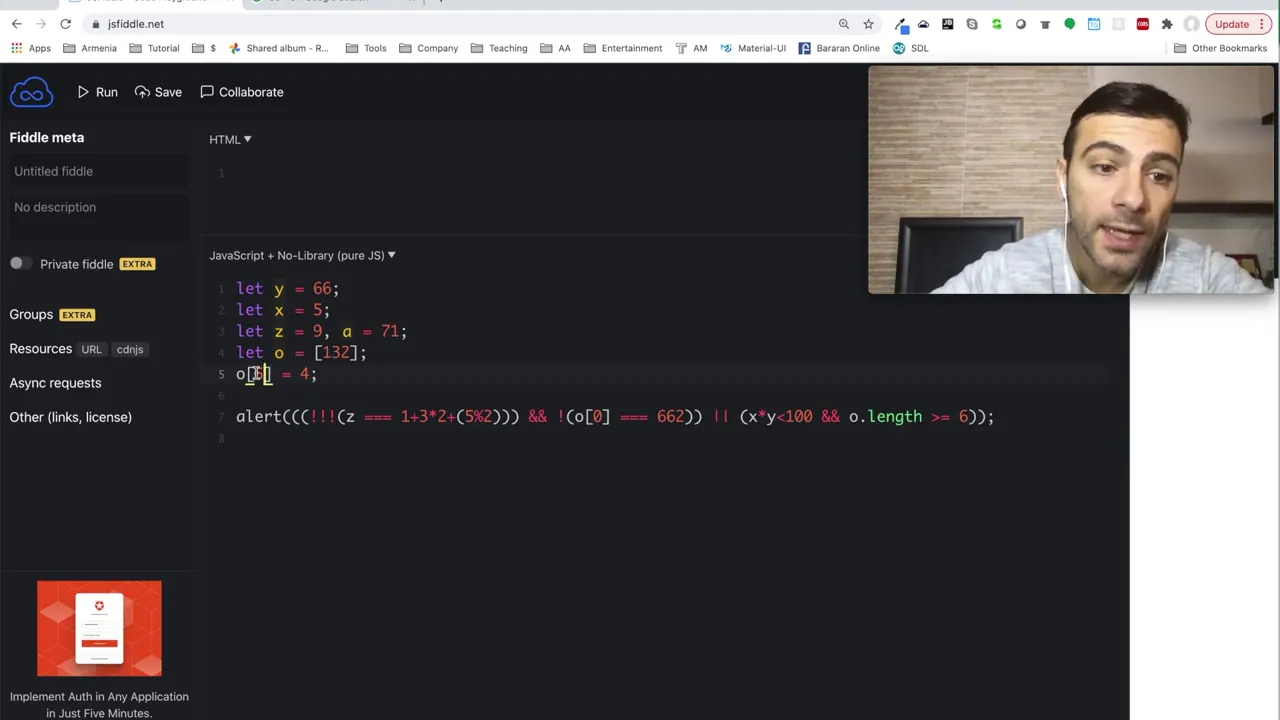
Task: Open the $ bookmarks folder
Action: tap(204, 48)
